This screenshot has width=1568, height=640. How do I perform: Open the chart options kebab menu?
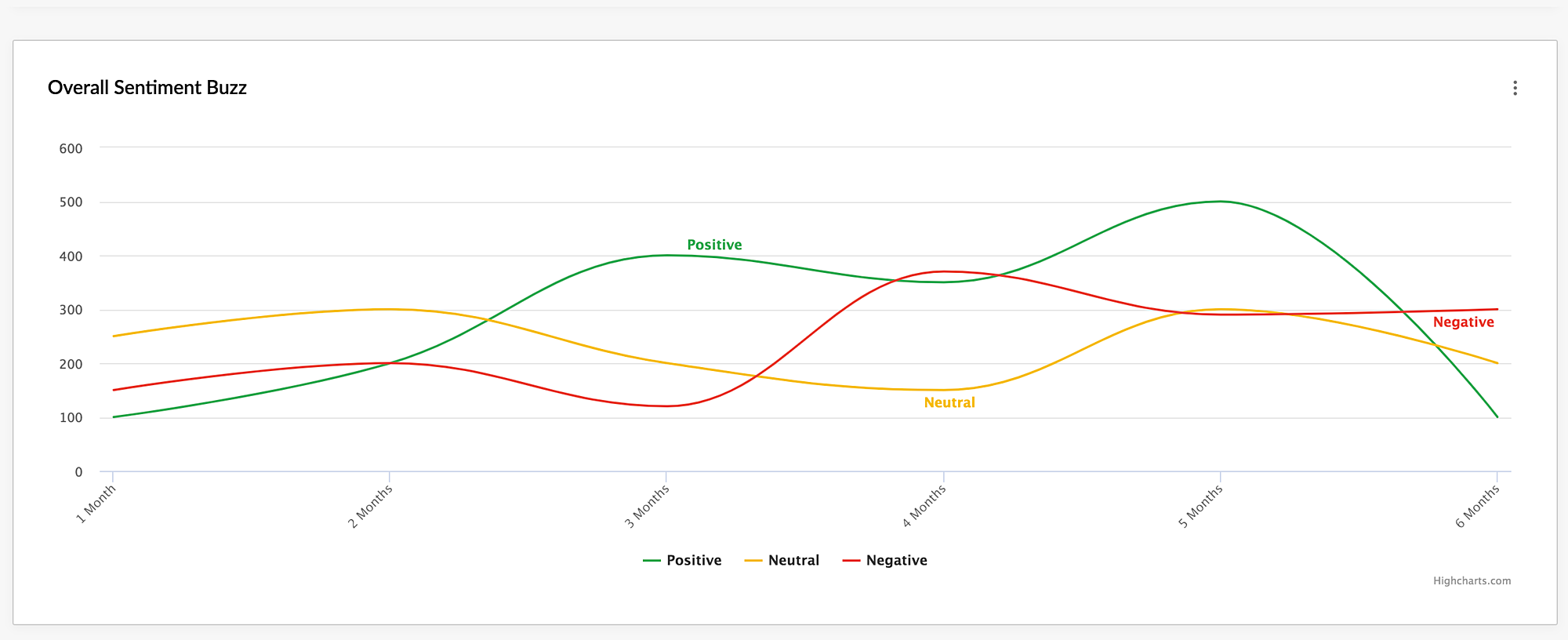coord(1515,88)
